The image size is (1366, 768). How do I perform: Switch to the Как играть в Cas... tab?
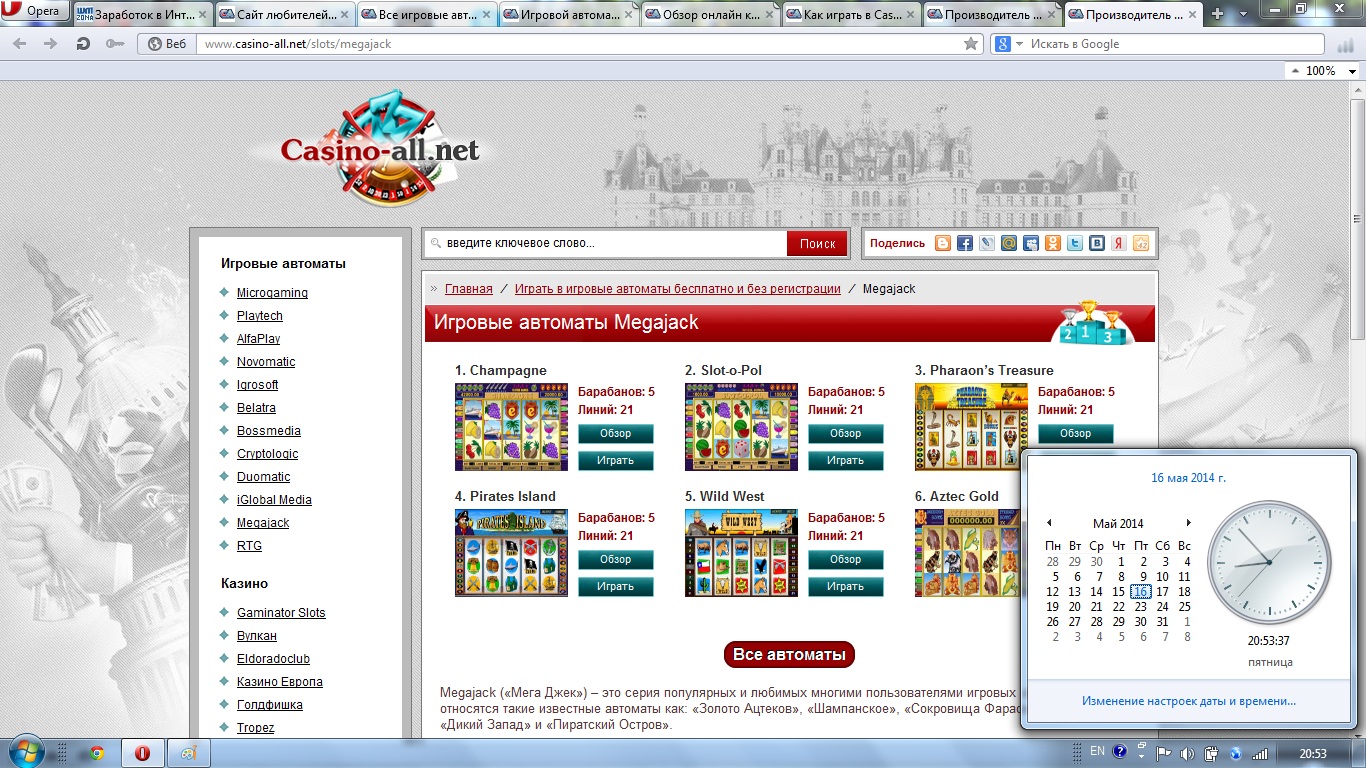(x=853, y=14)
